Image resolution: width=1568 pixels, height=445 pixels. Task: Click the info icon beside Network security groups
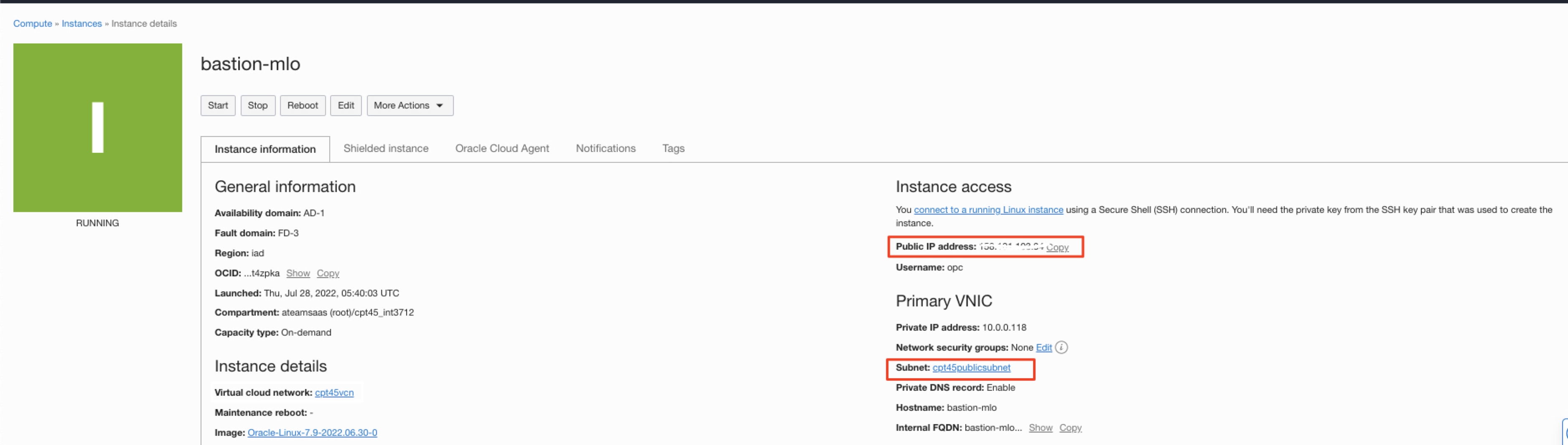click(x=1061, y=347)
